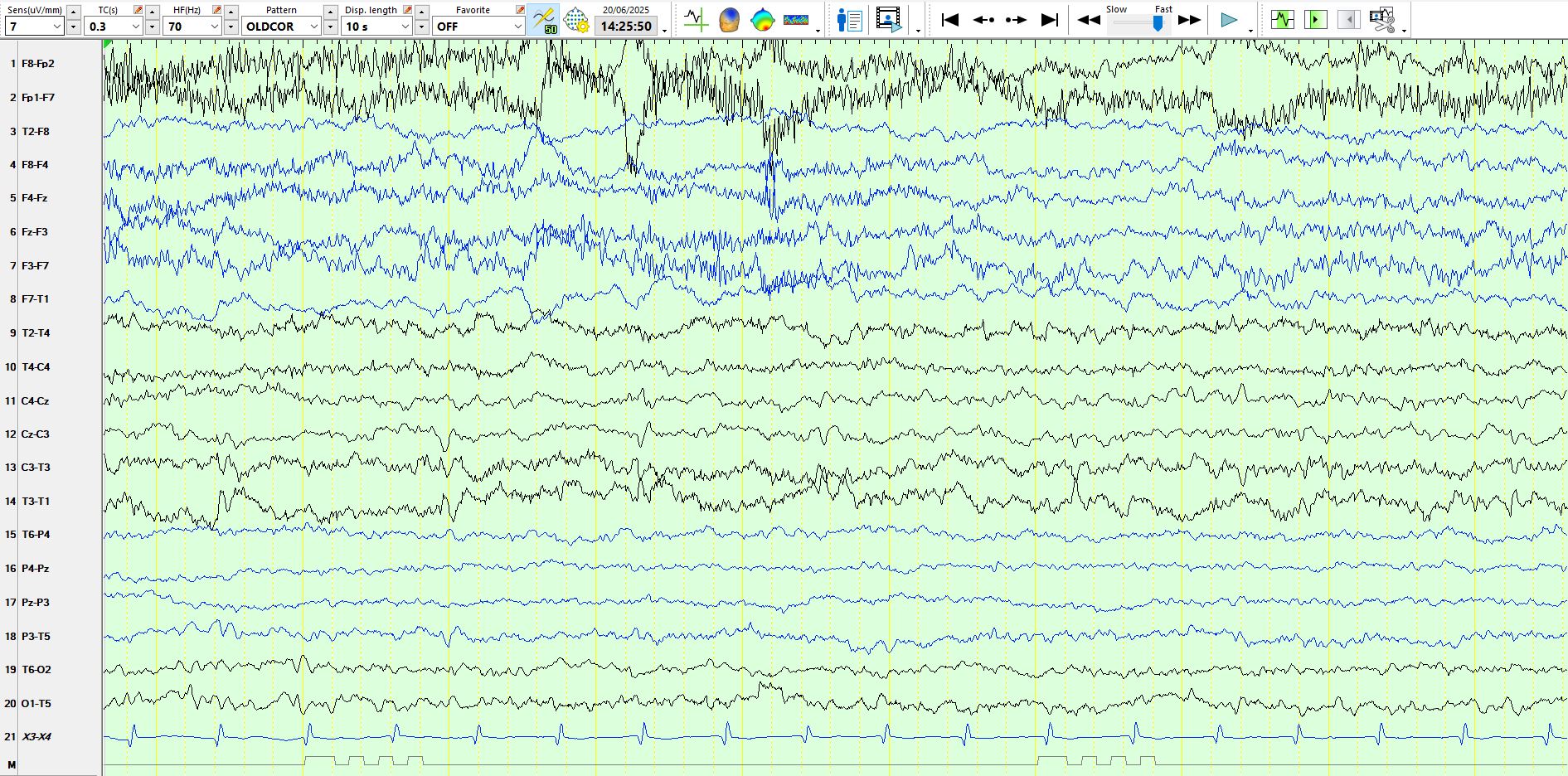Image resolution: width=1568 pixels, height=776 pixels.
Task: Click the green waveform display icon
Action: 1283,19
